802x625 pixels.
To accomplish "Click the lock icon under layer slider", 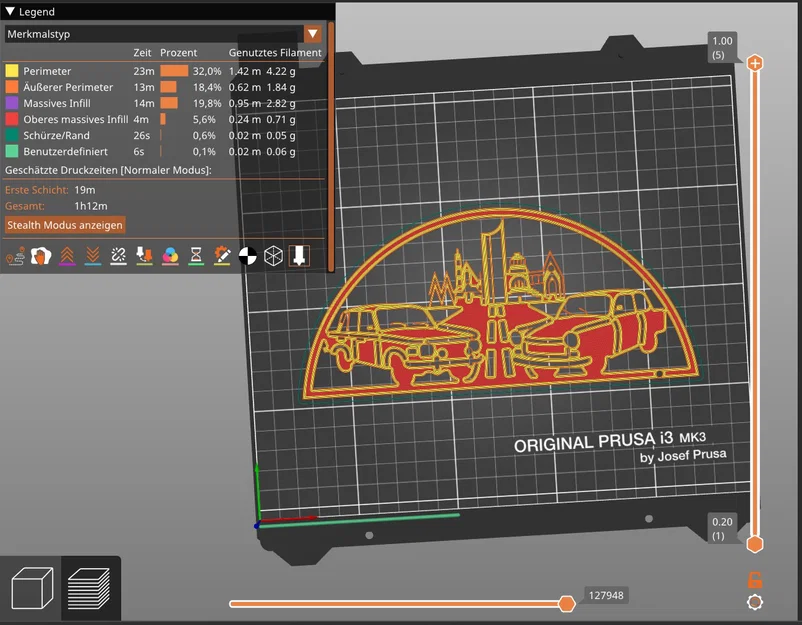I will [755, 579].
